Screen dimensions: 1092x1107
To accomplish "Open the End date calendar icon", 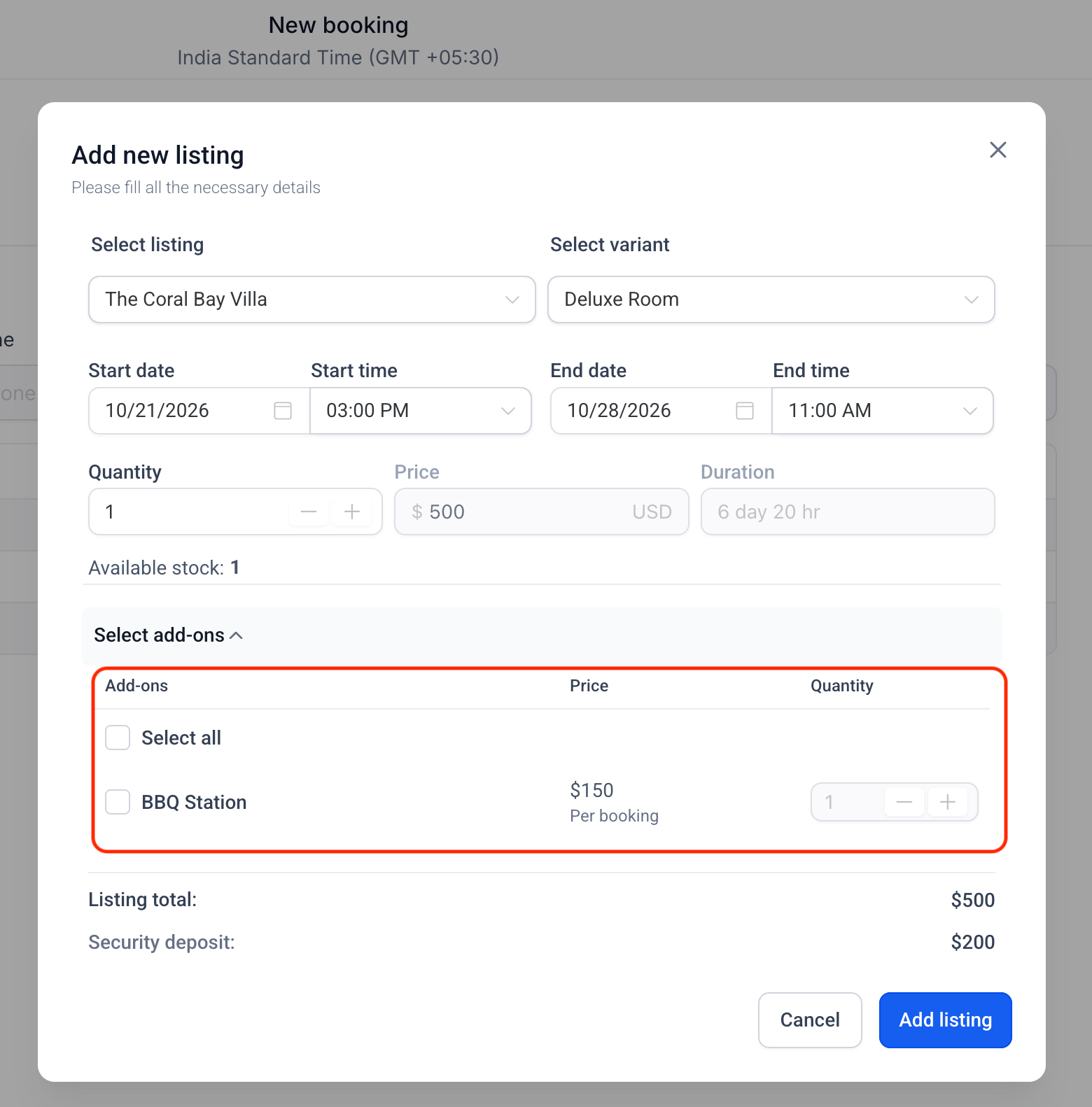I will coord(745,411).
